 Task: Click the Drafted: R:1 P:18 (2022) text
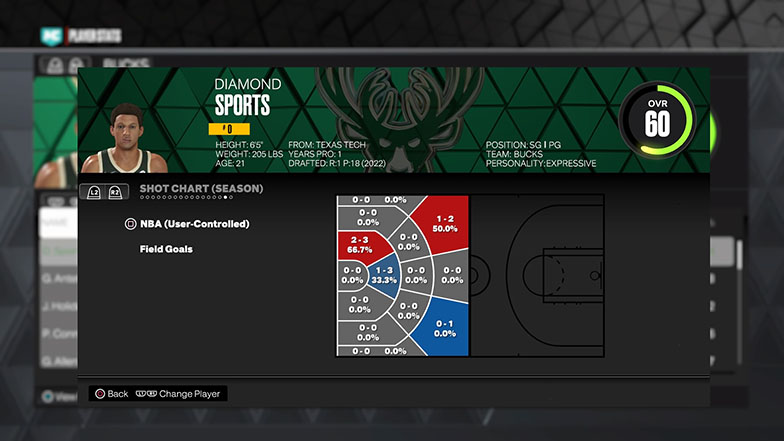(x=337, y=164)
